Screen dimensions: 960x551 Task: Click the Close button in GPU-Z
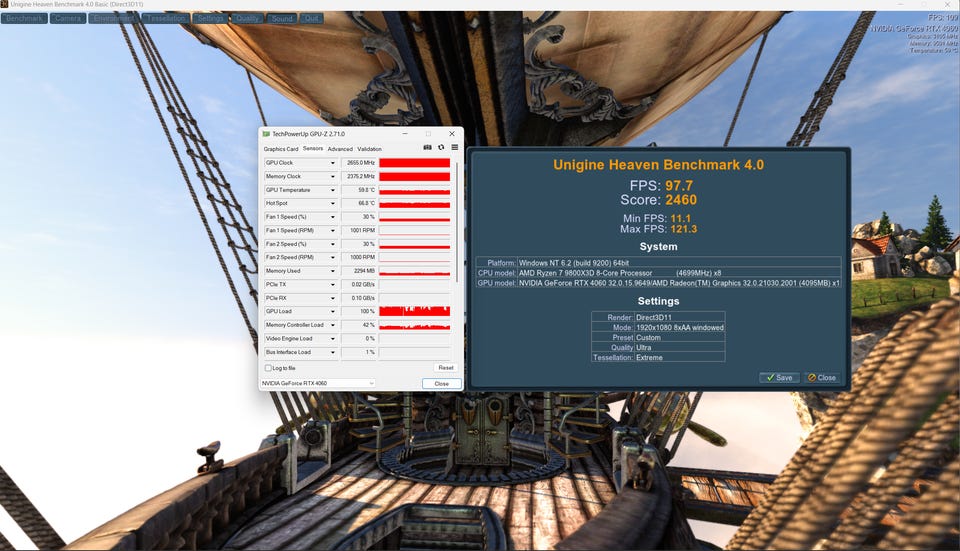(441, 383)
